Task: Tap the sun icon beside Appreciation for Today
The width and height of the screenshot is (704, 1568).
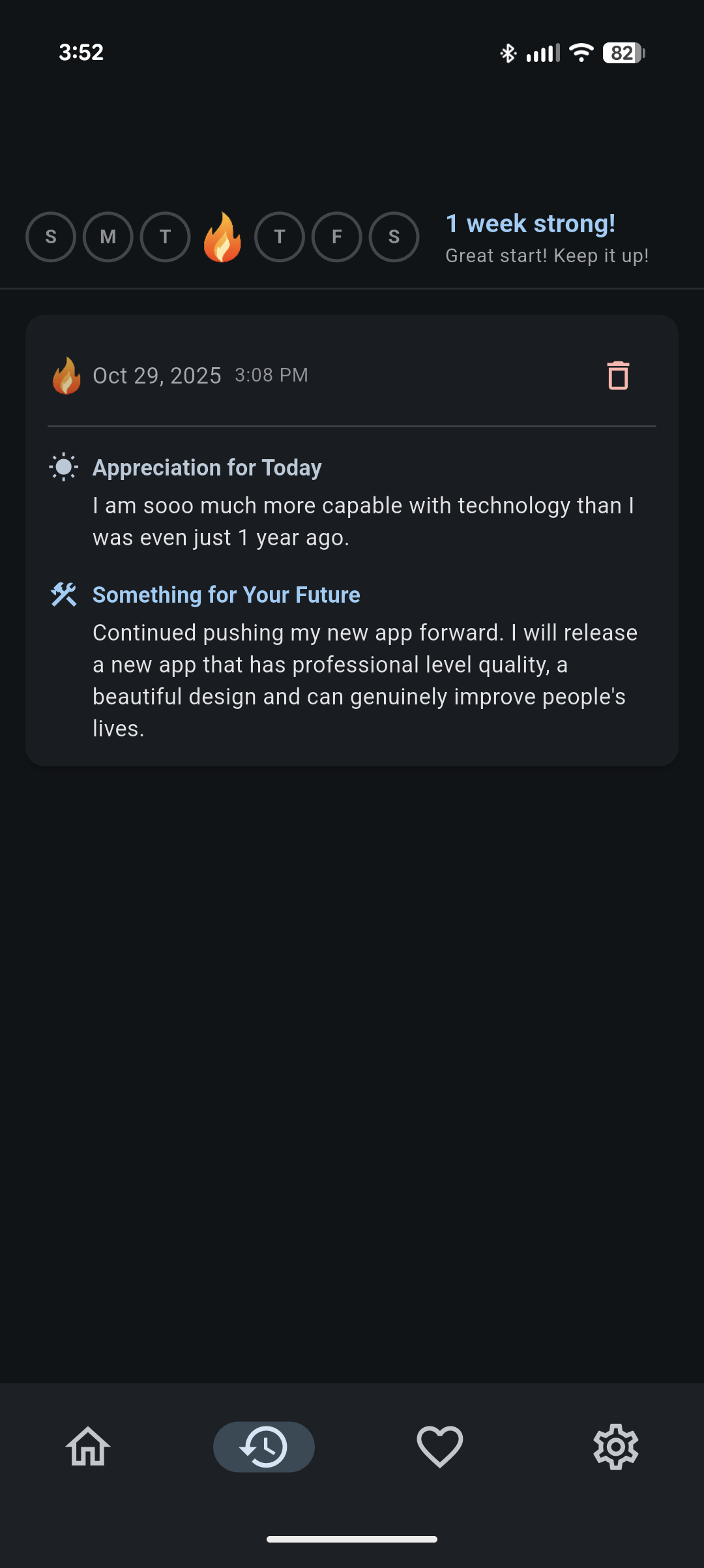Action: click(x=64, y=467)
